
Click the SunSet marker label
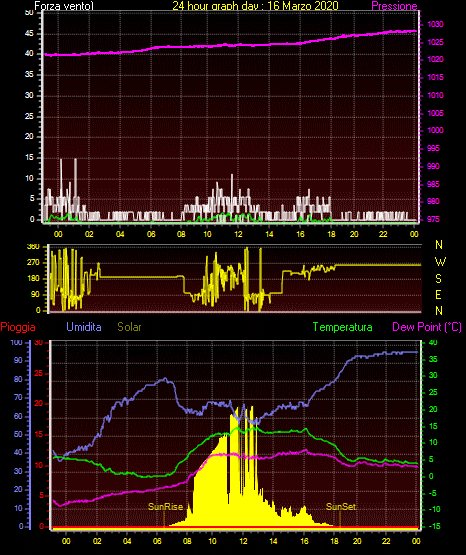341,507
